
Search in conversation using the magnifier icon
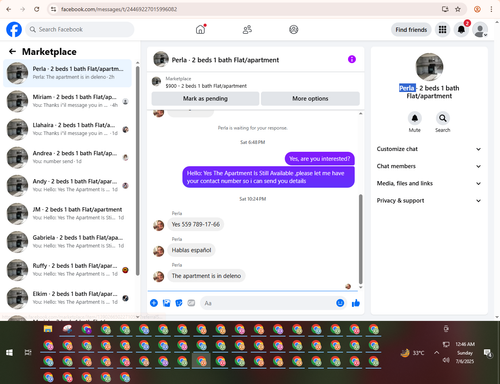point(443,118)
